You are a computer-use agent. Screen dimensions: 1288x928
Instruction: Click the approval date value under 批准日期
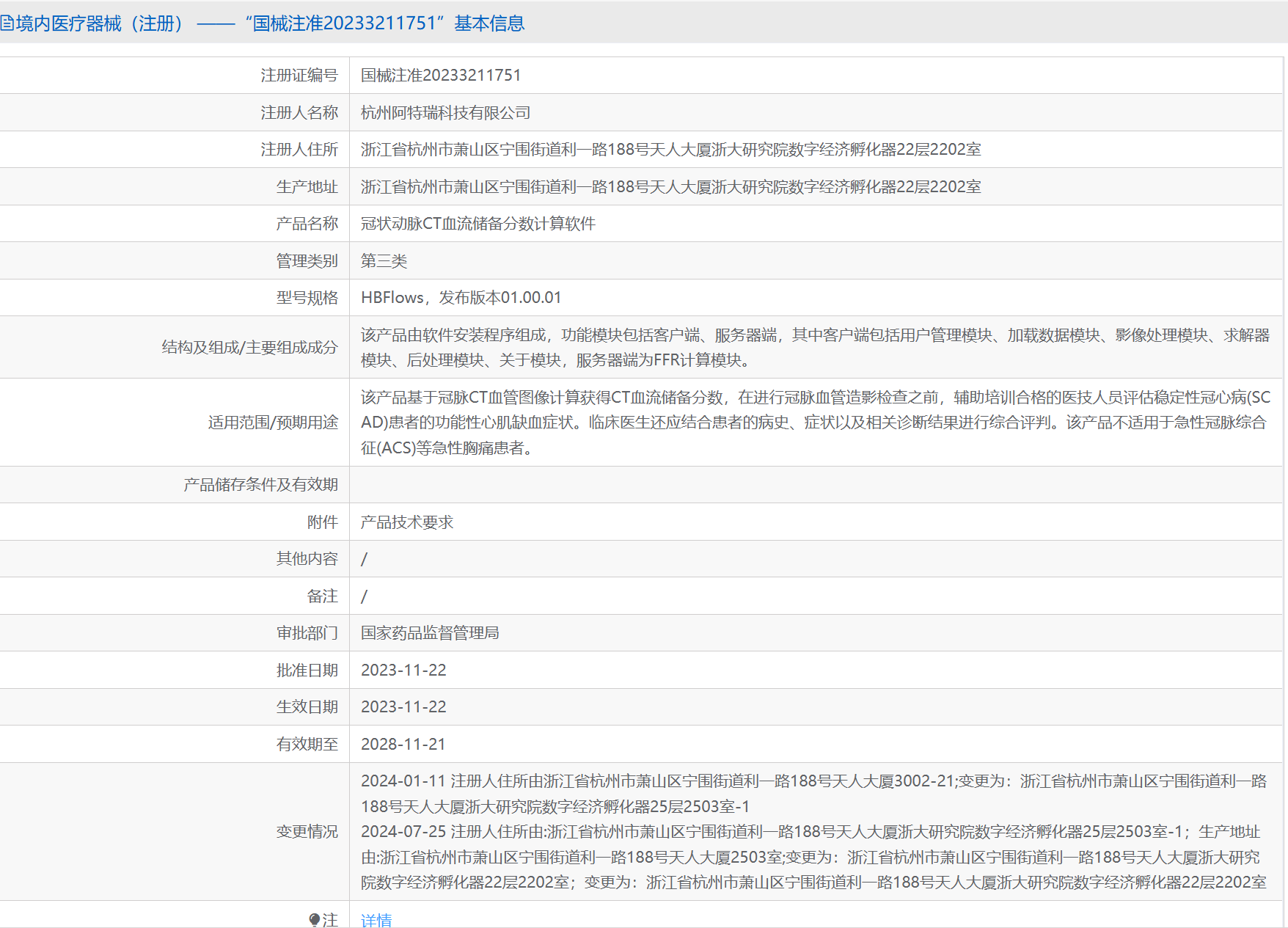click(403, 671)
